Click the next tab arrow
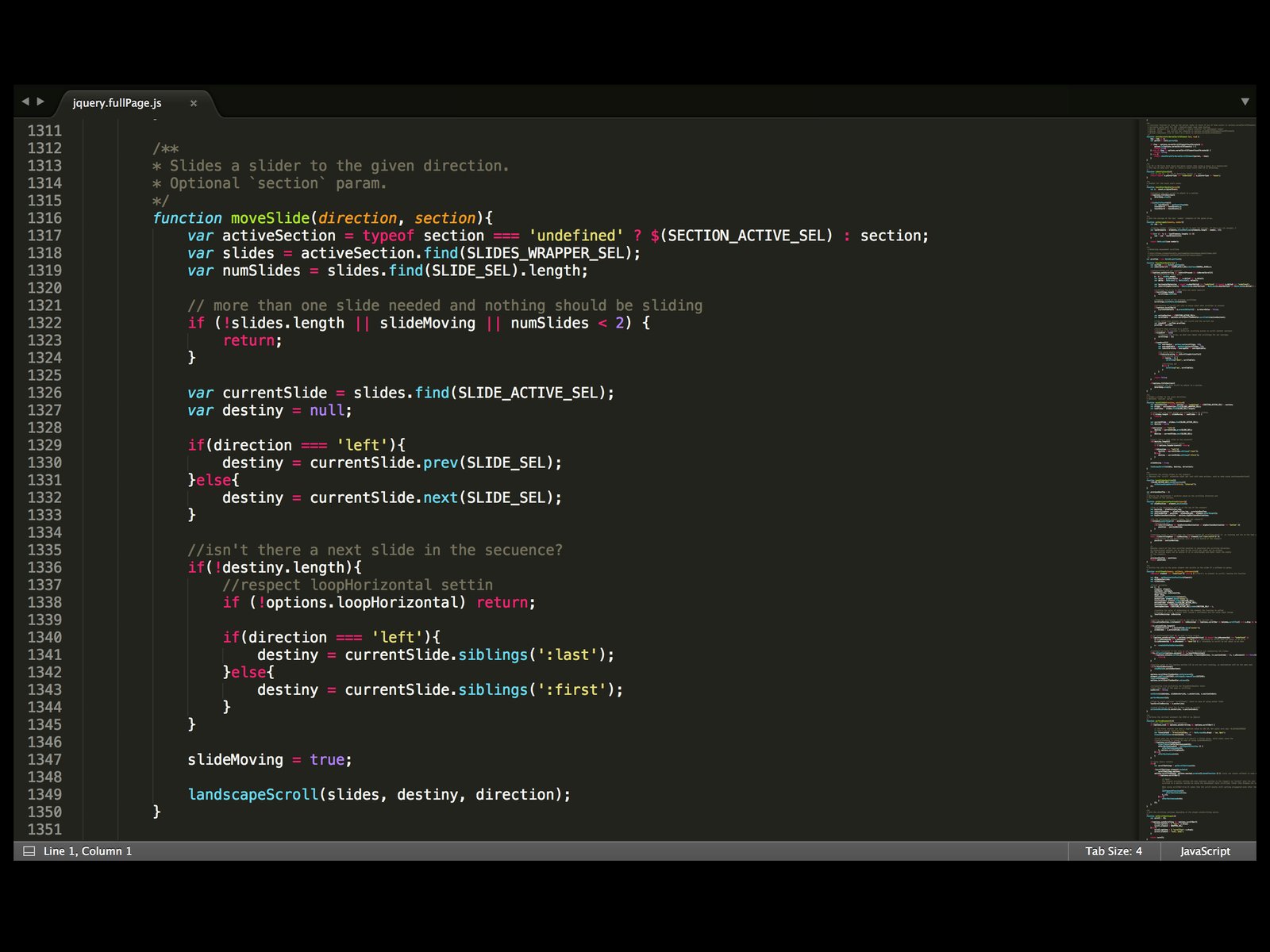 (40, 102)
